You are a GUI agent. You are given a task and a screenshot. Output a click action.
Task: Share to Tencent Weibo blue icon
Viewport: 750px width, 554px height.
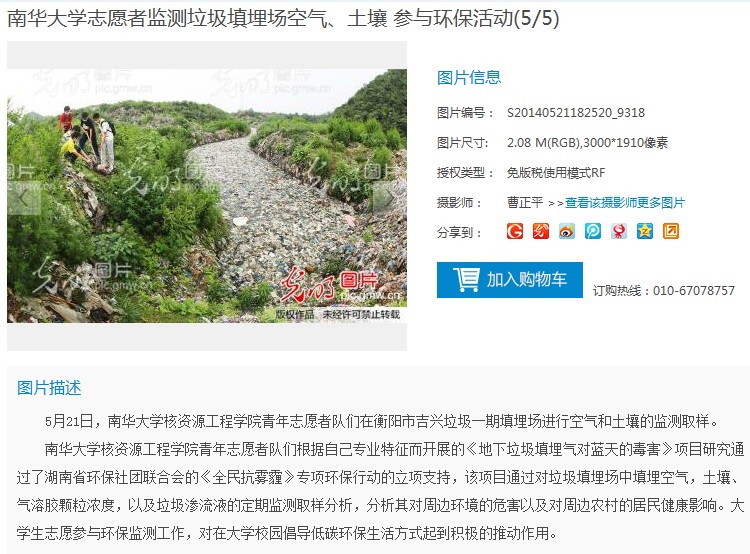pos(593,231)
